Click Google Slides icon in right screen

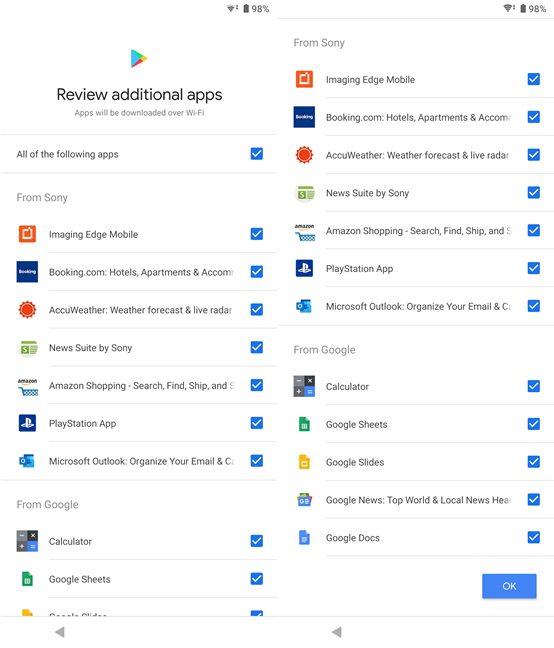tap(304, 462)
